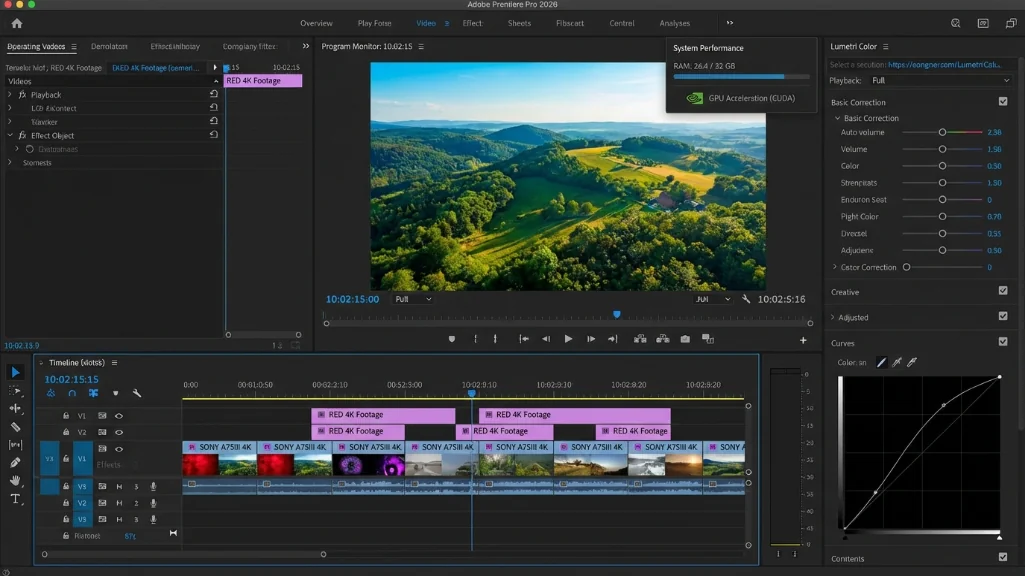1025x576 pixels.
Task: Toggle the Adjusted section checkbox
Action: click(1003, 316)
